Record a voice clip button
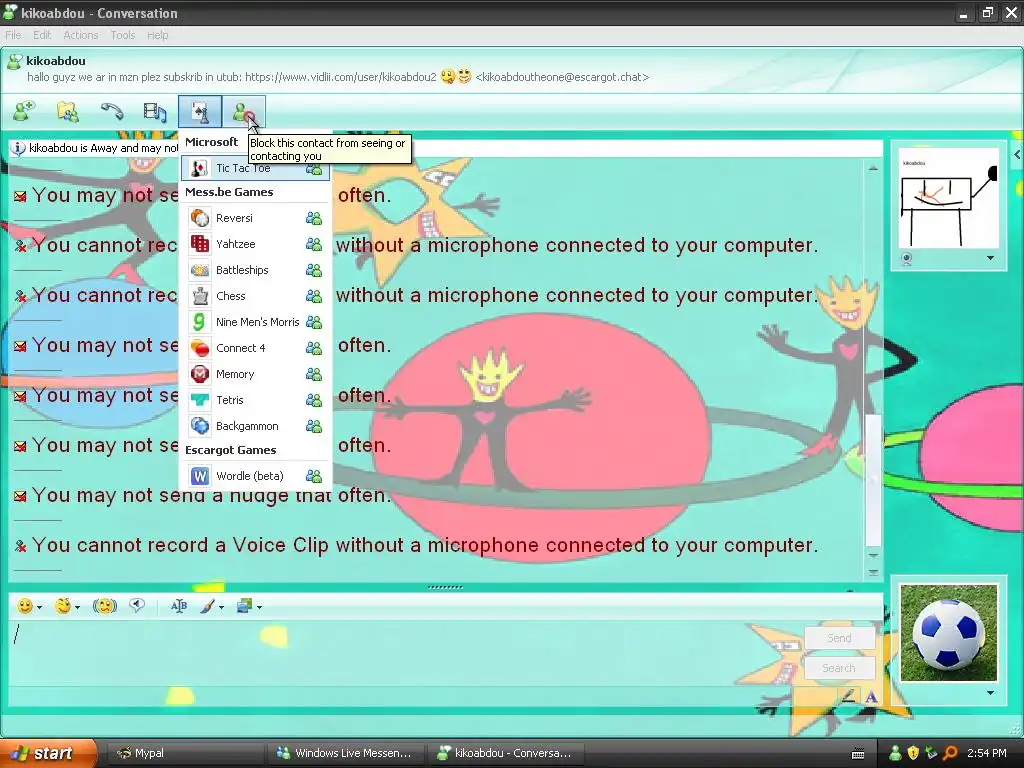The image size is (1024, 768). pos(136,606)
